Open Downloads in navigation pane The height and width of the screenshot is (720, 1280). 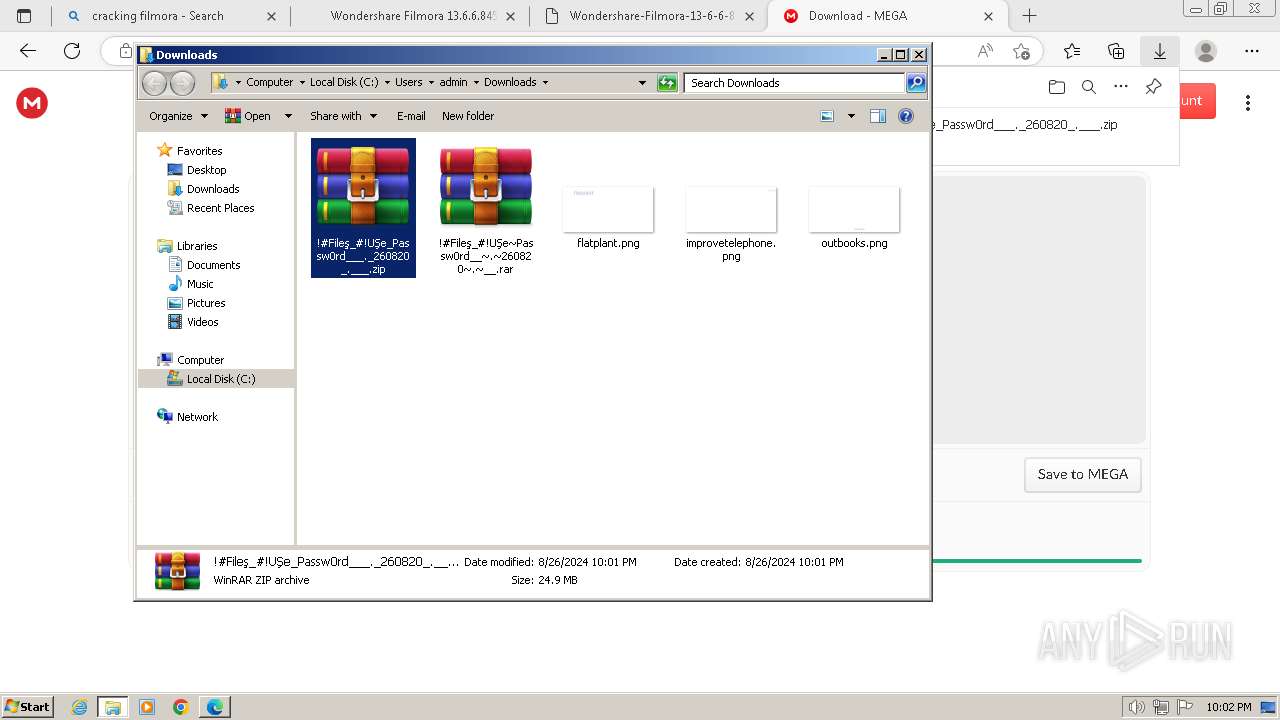[x=213, y=189]
